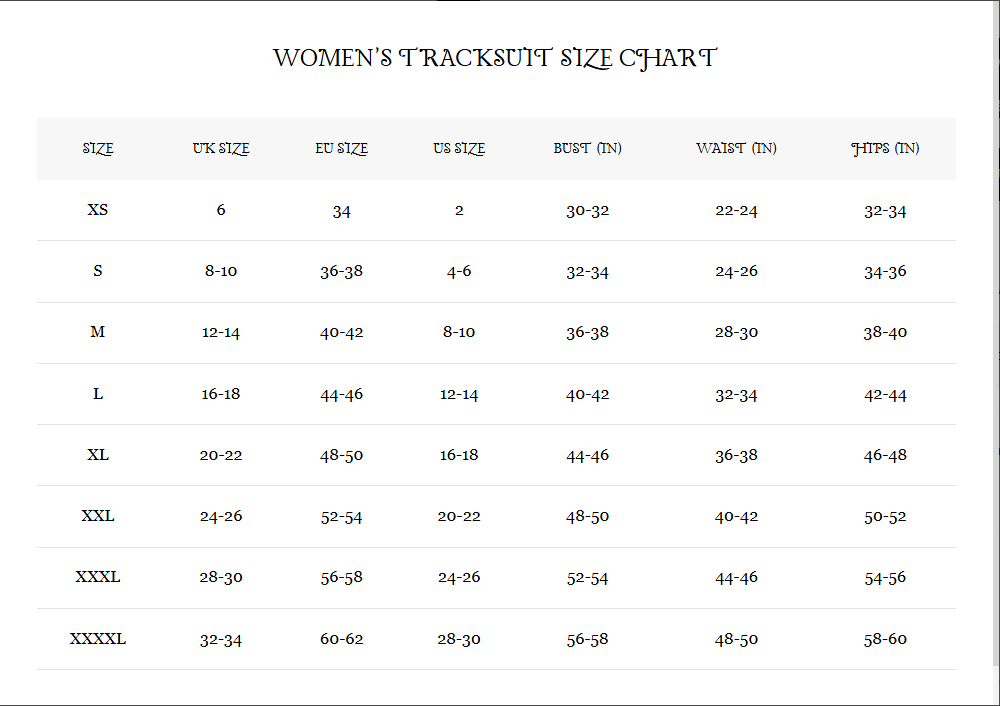Click the 46-48 hips value for XL
This screenshot has height=706, width=1000.
[885, 455]
